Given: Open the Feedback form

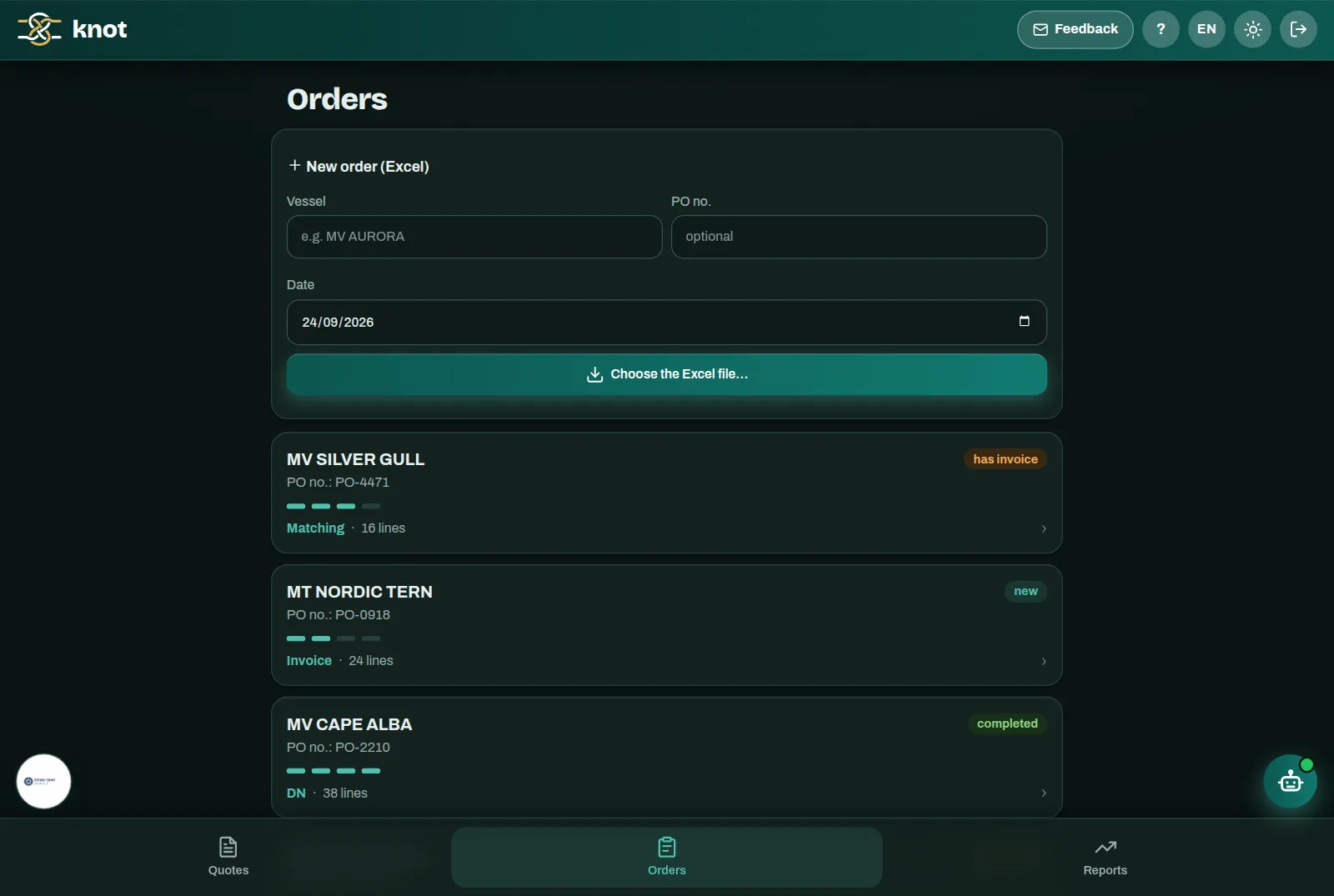Looking at the screenshot, I should (x=1075, y=29).
